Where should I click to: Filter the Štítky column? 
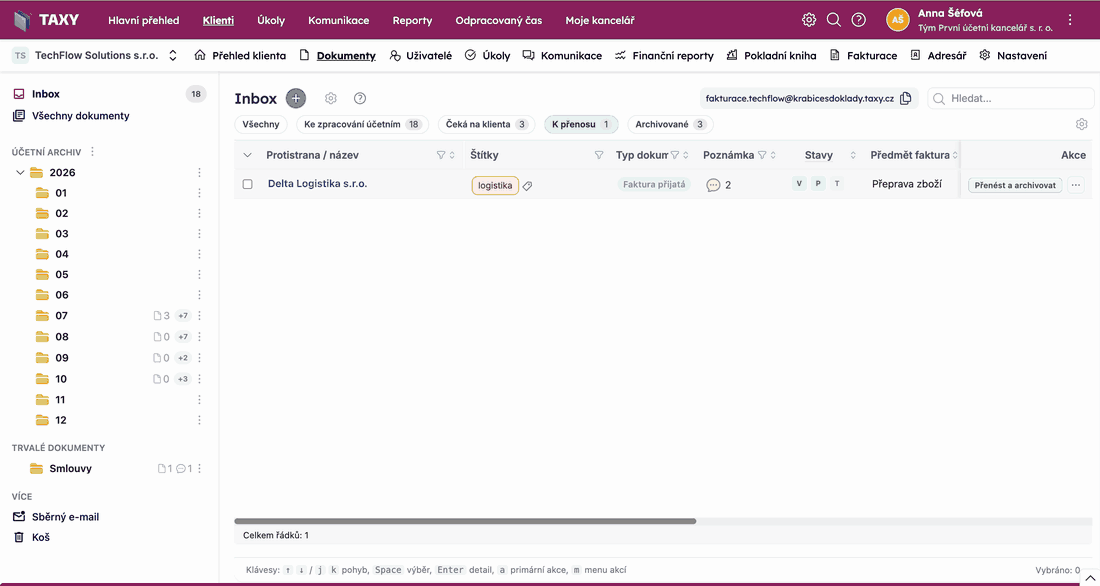599,155
